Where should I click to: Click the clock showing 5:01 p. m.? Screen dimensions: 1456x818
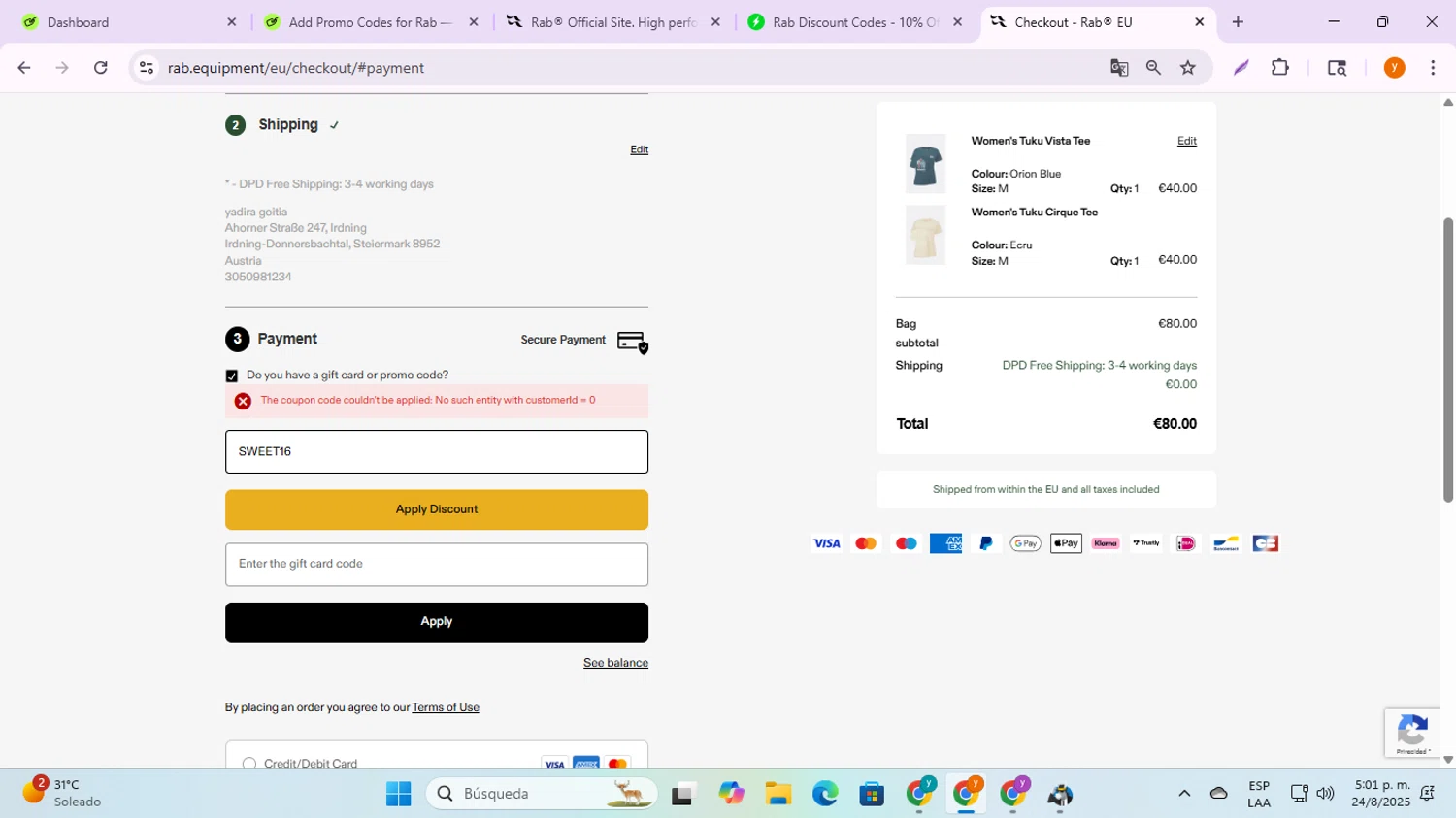pos(1382,794)
